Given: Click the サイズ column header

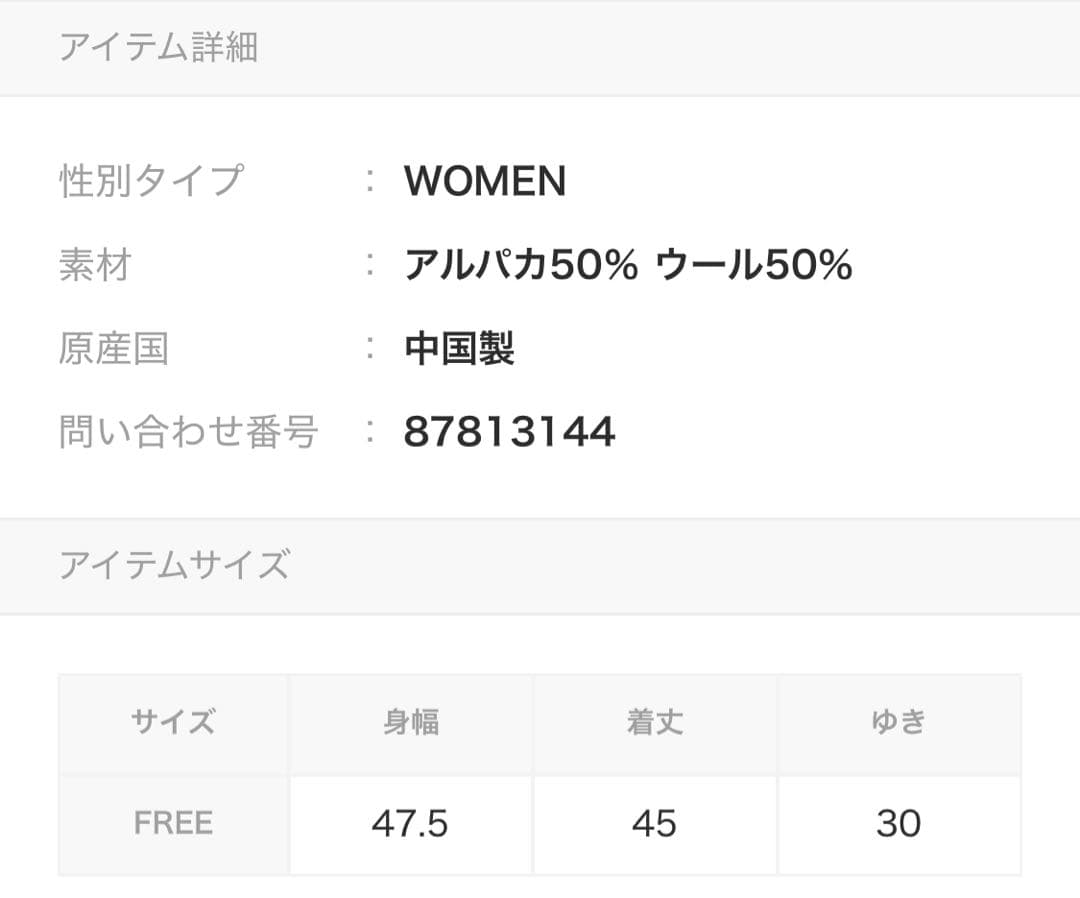Looking at the screenshot, I should pos(173,722).
